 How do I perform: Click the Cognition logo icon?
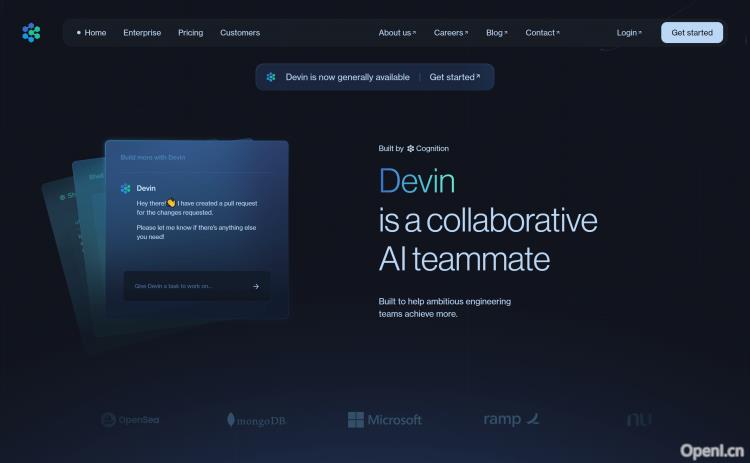[410, 149]
